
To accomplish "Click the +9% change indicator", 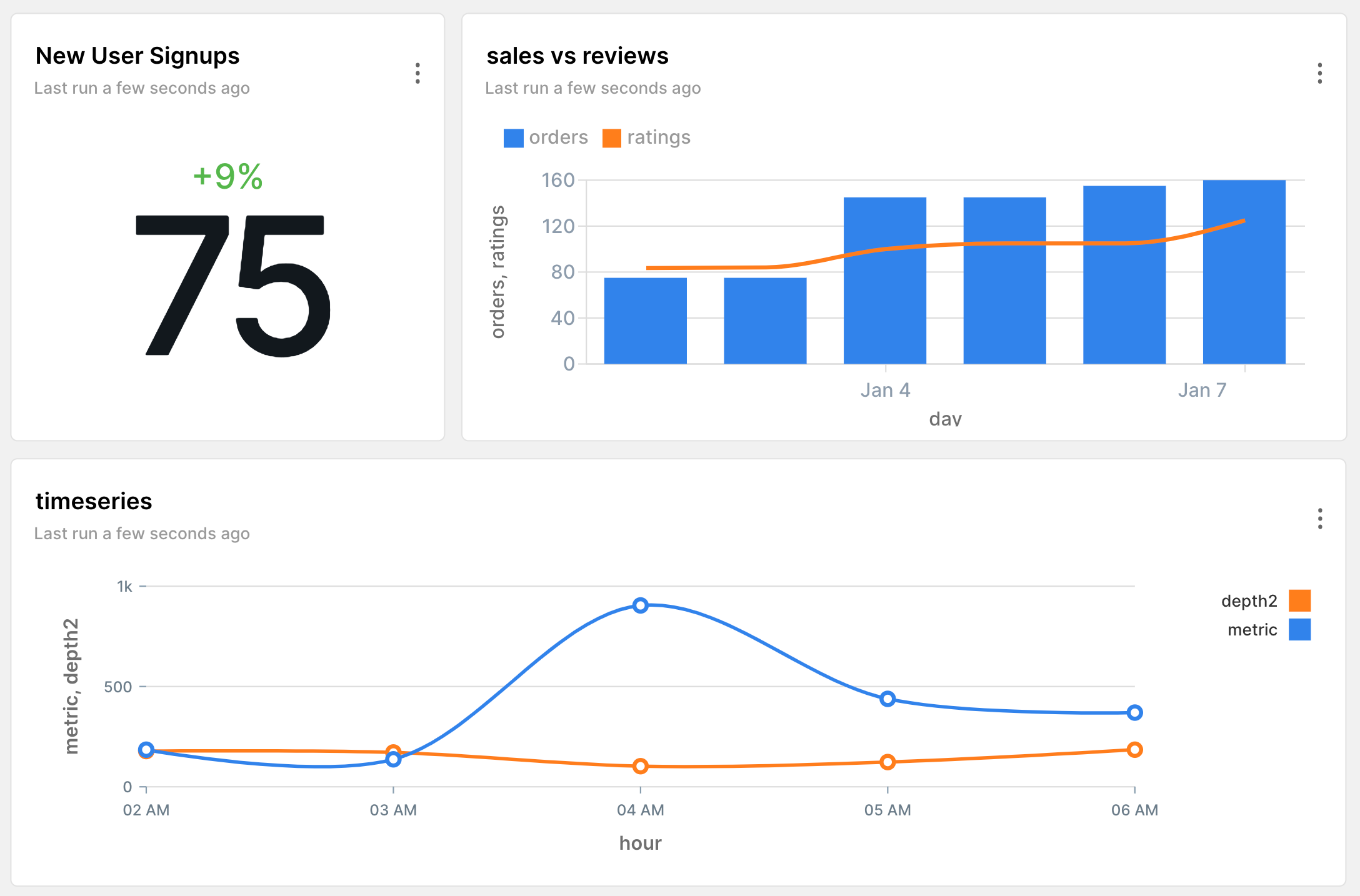I will (x=227, y=176).
